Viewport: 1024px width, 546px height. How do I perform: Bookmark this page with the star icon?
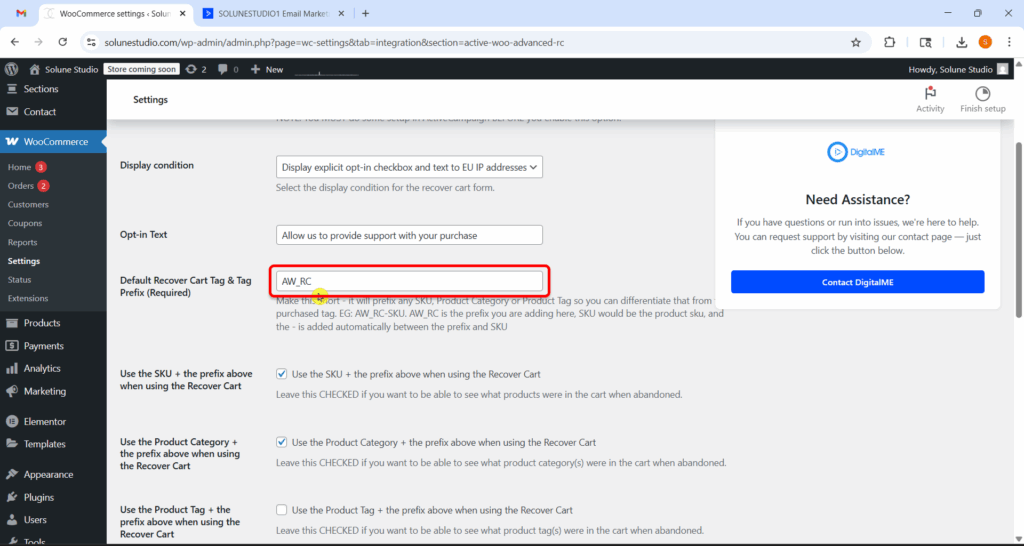pyautogui.click(x=856, y=42)
